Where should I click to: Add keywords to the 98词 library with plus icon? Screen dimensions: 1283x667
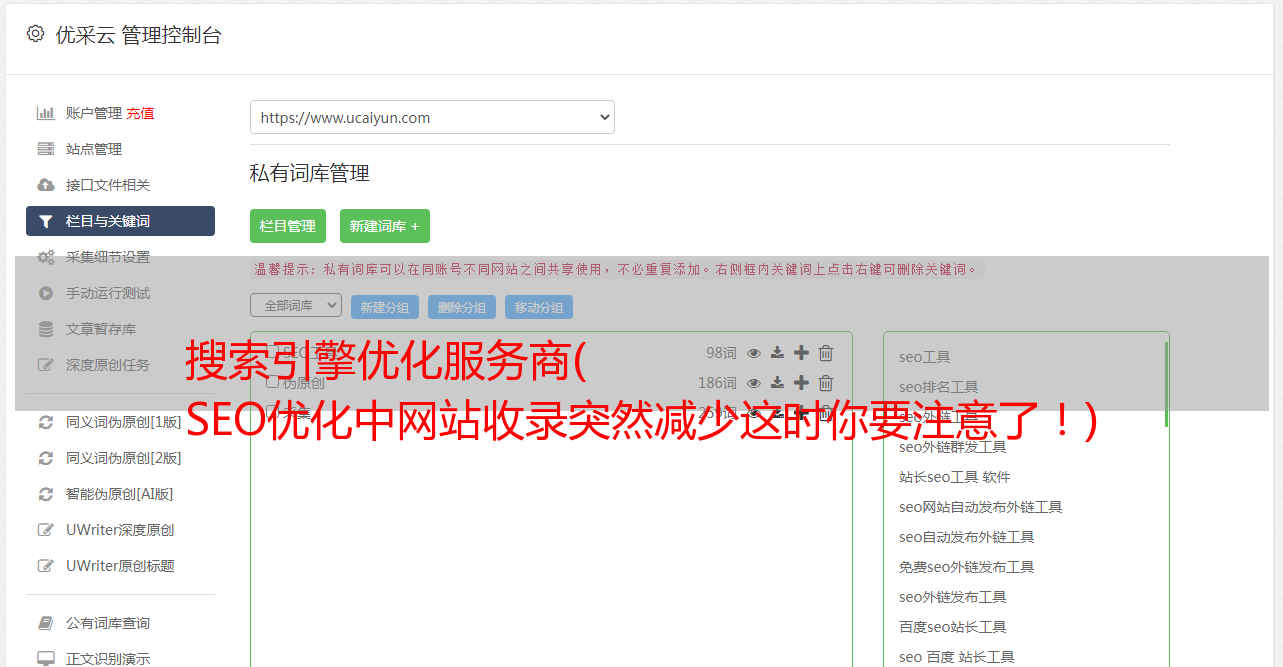(x=801, y=353)
